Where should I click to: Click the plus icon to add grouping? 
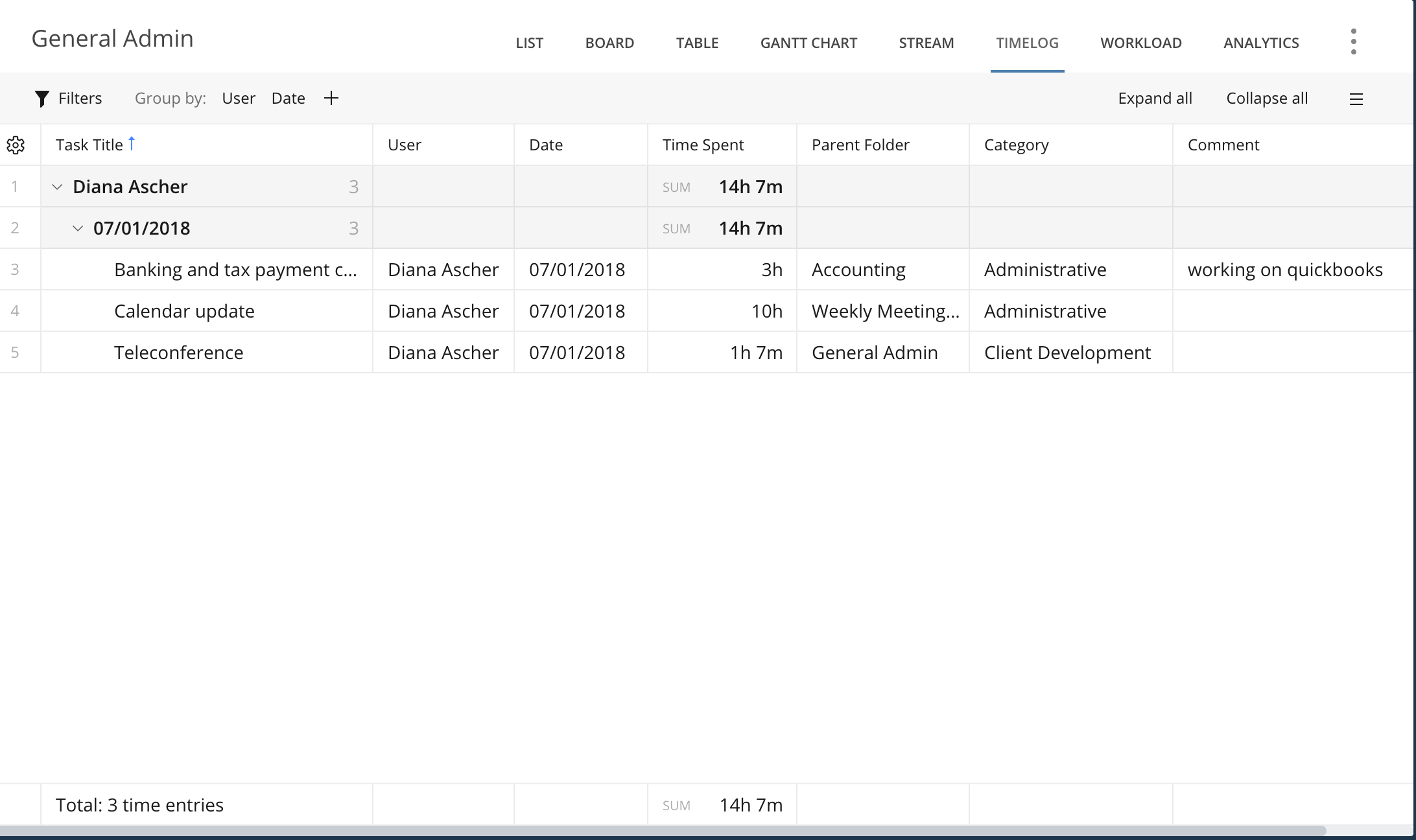click(331, 99)
